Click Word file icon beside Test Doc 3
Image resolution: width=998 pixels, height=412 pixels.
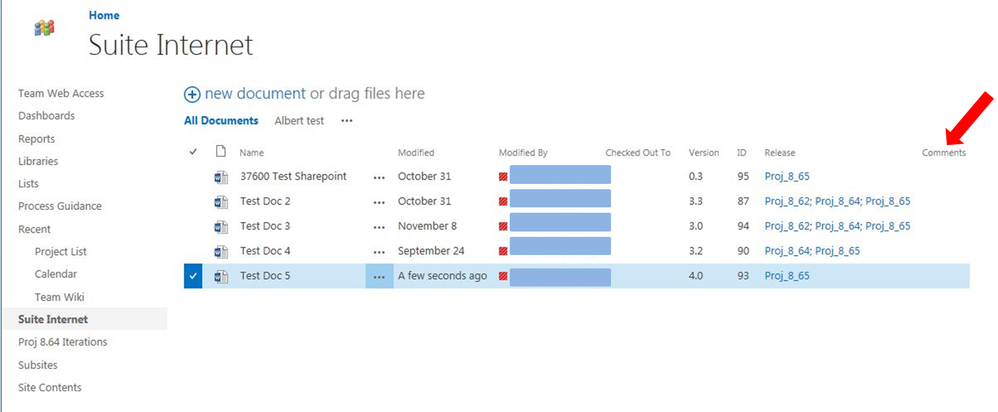coord(221,227)
